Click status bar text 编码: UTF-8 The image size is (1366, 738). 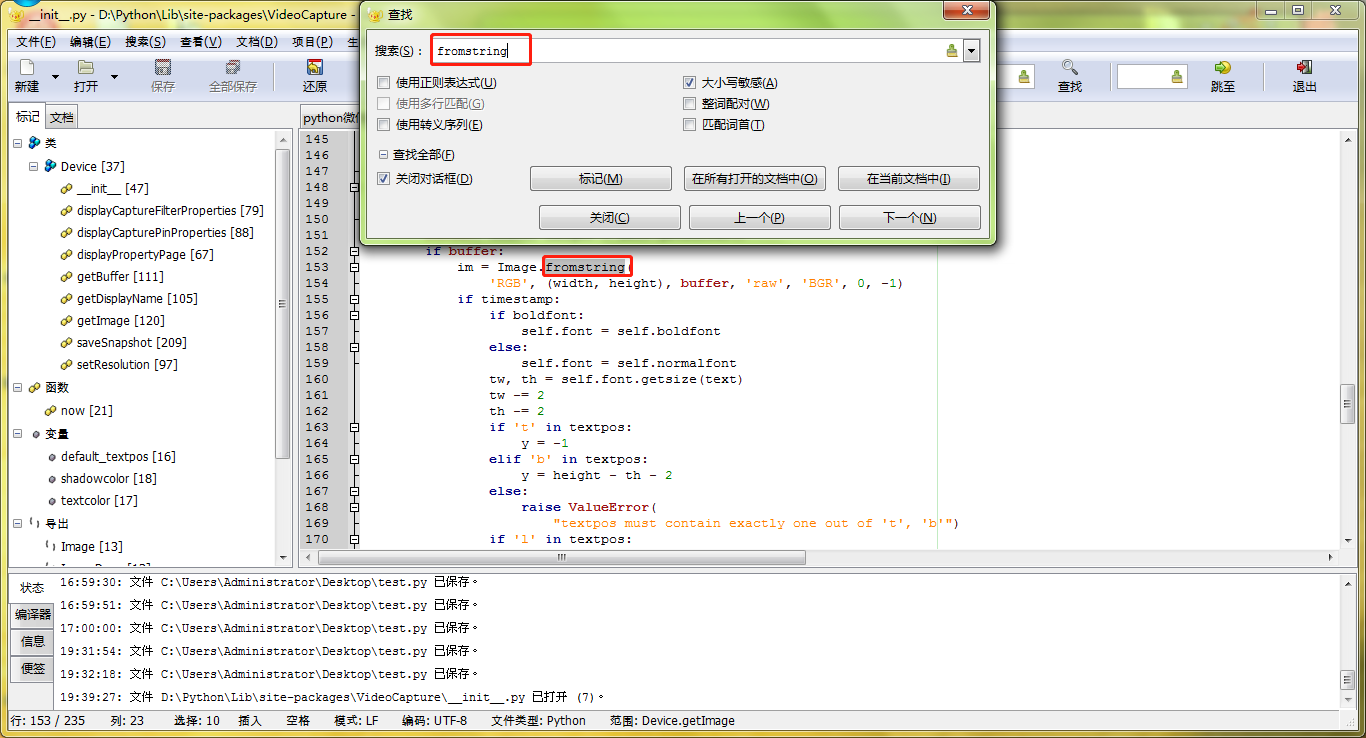click(435, 721)
